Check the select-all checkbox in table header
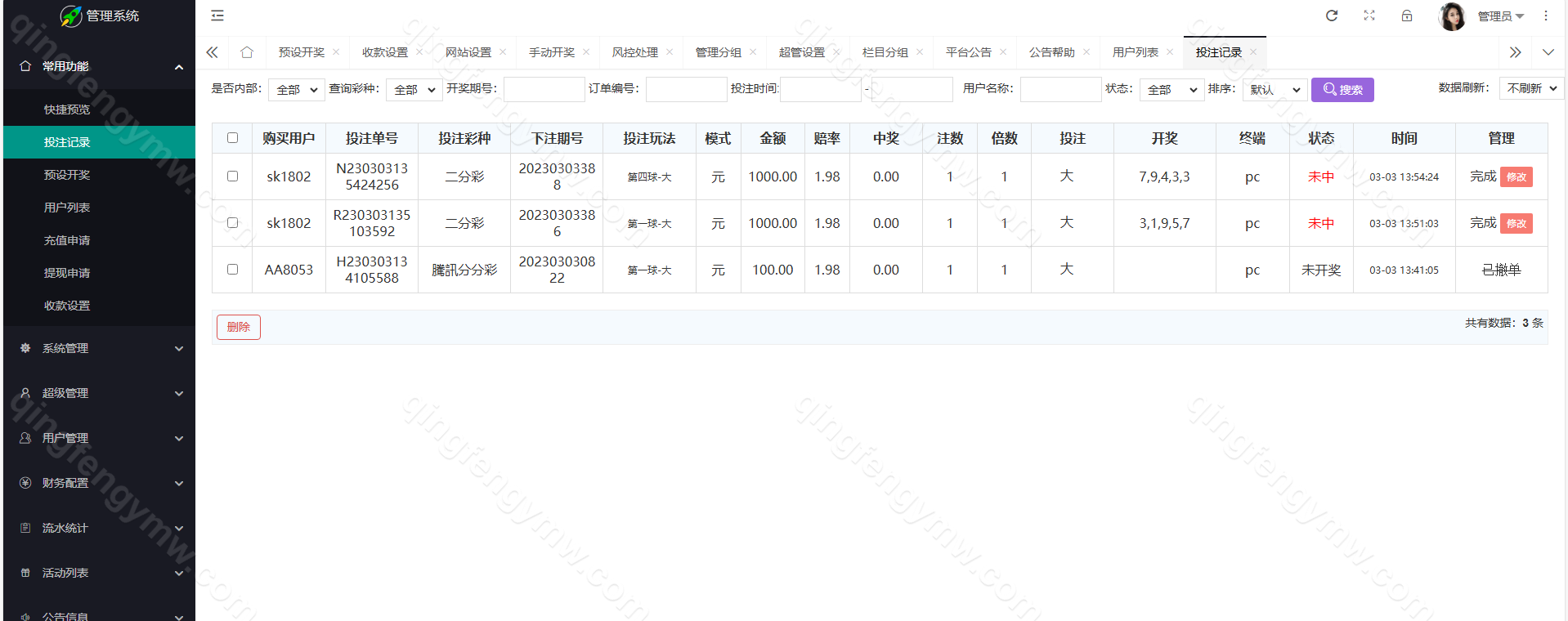 233,138
